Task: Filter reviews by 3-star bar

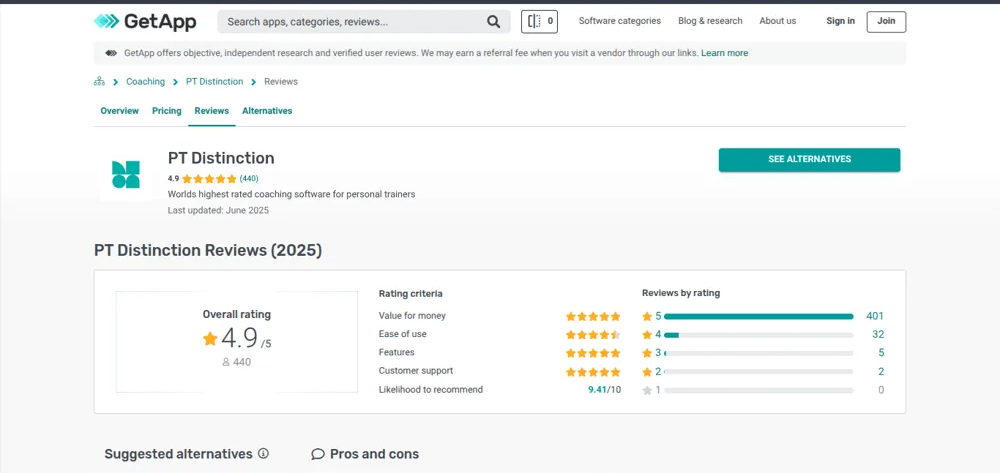Action: [x=758, y=354]
